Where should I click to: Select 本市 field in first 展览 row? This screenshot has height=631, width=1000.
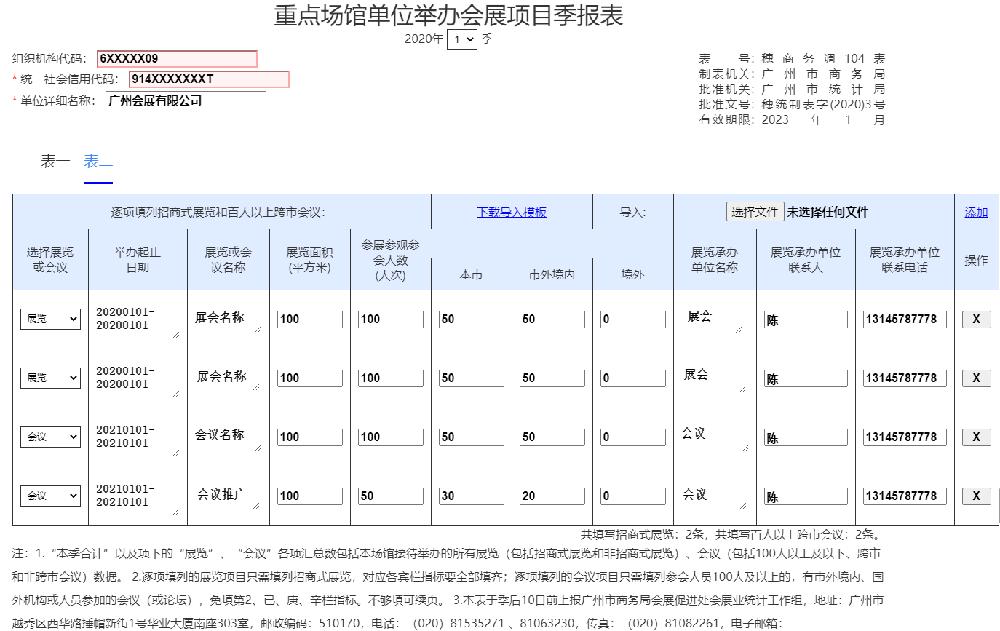[471, 319]
